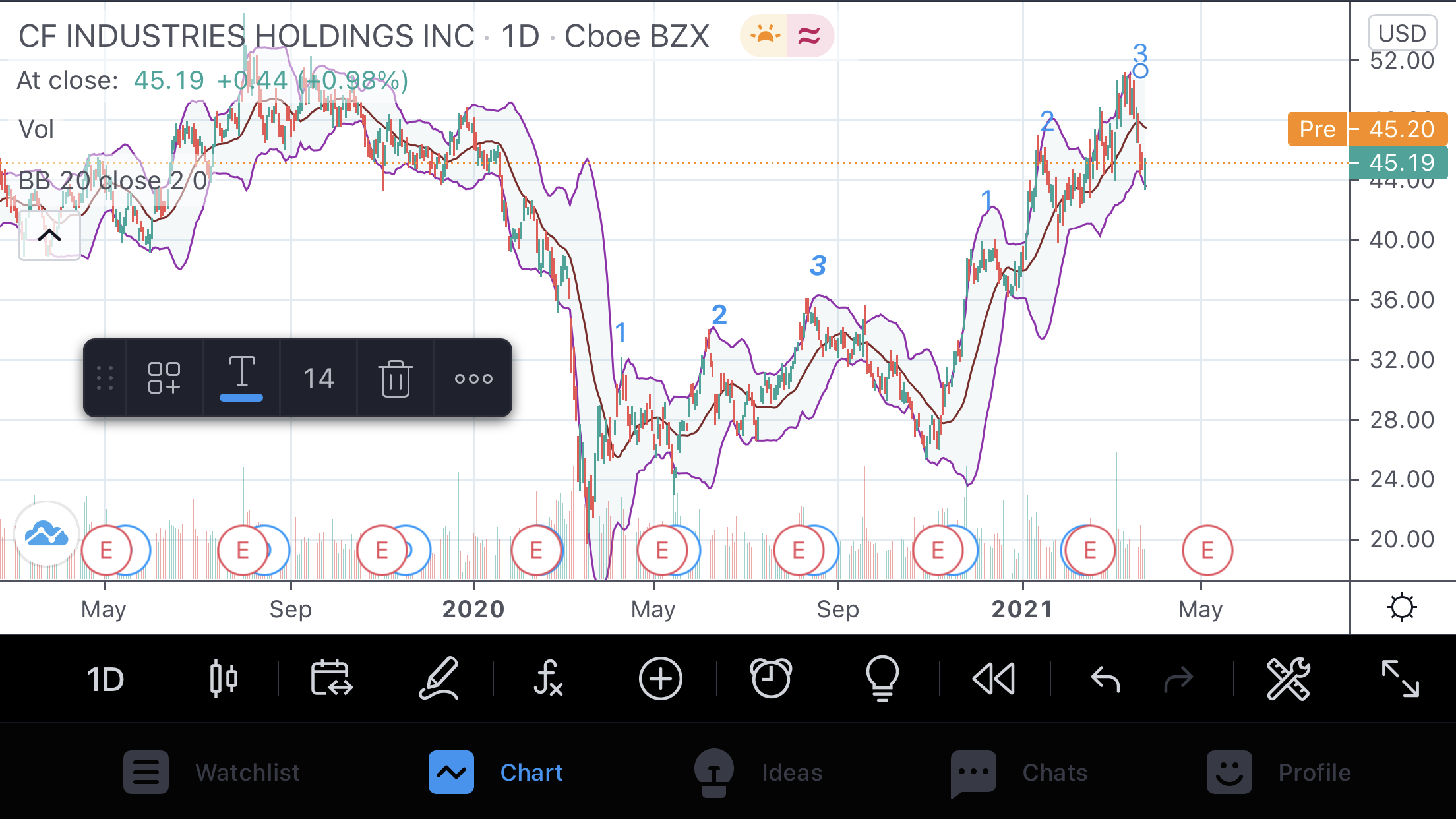
Task: Open earnings marker E above May 2020
Action: 662,550
